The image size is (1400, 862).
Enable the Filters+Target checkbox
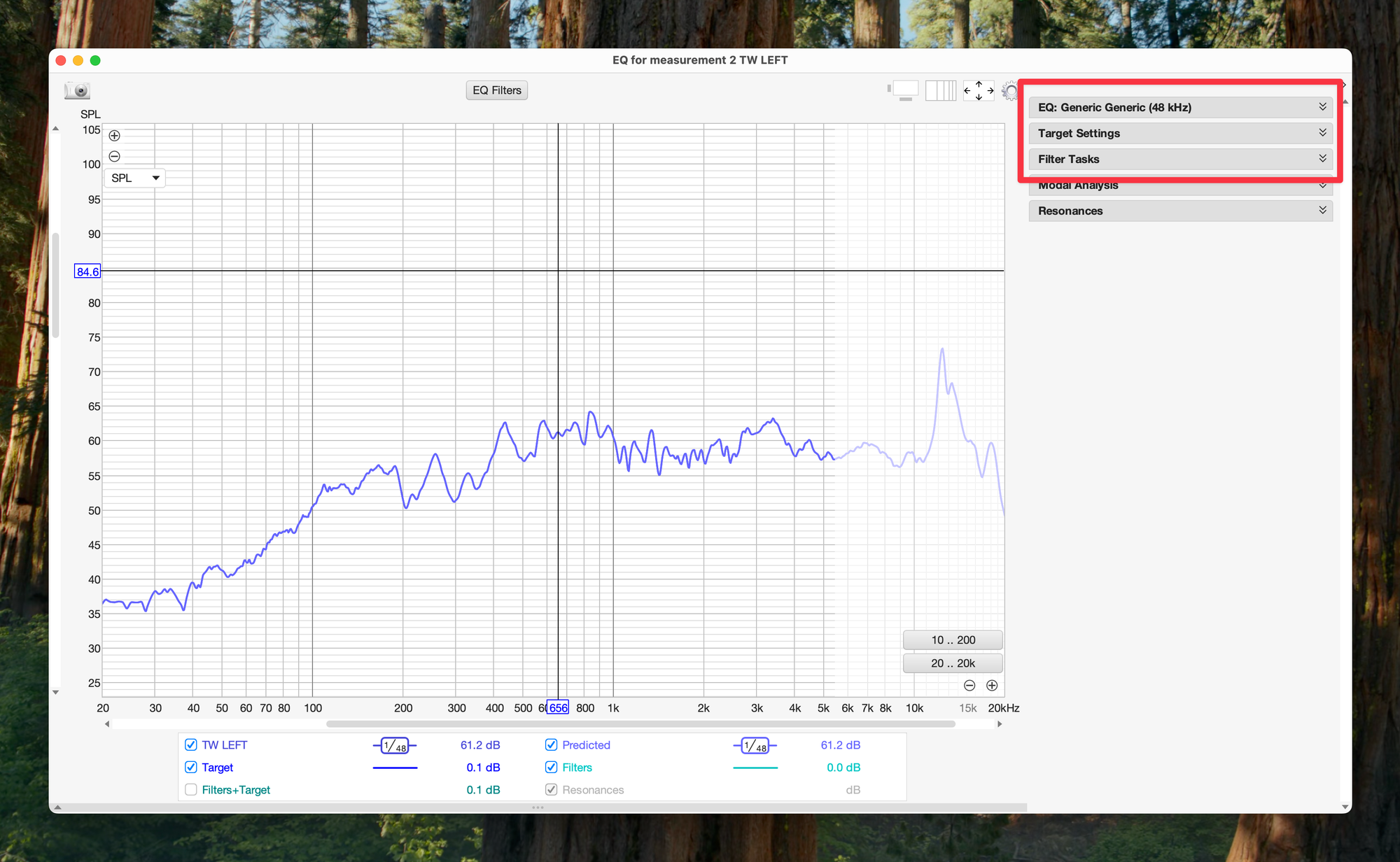(x=191, y=790)
